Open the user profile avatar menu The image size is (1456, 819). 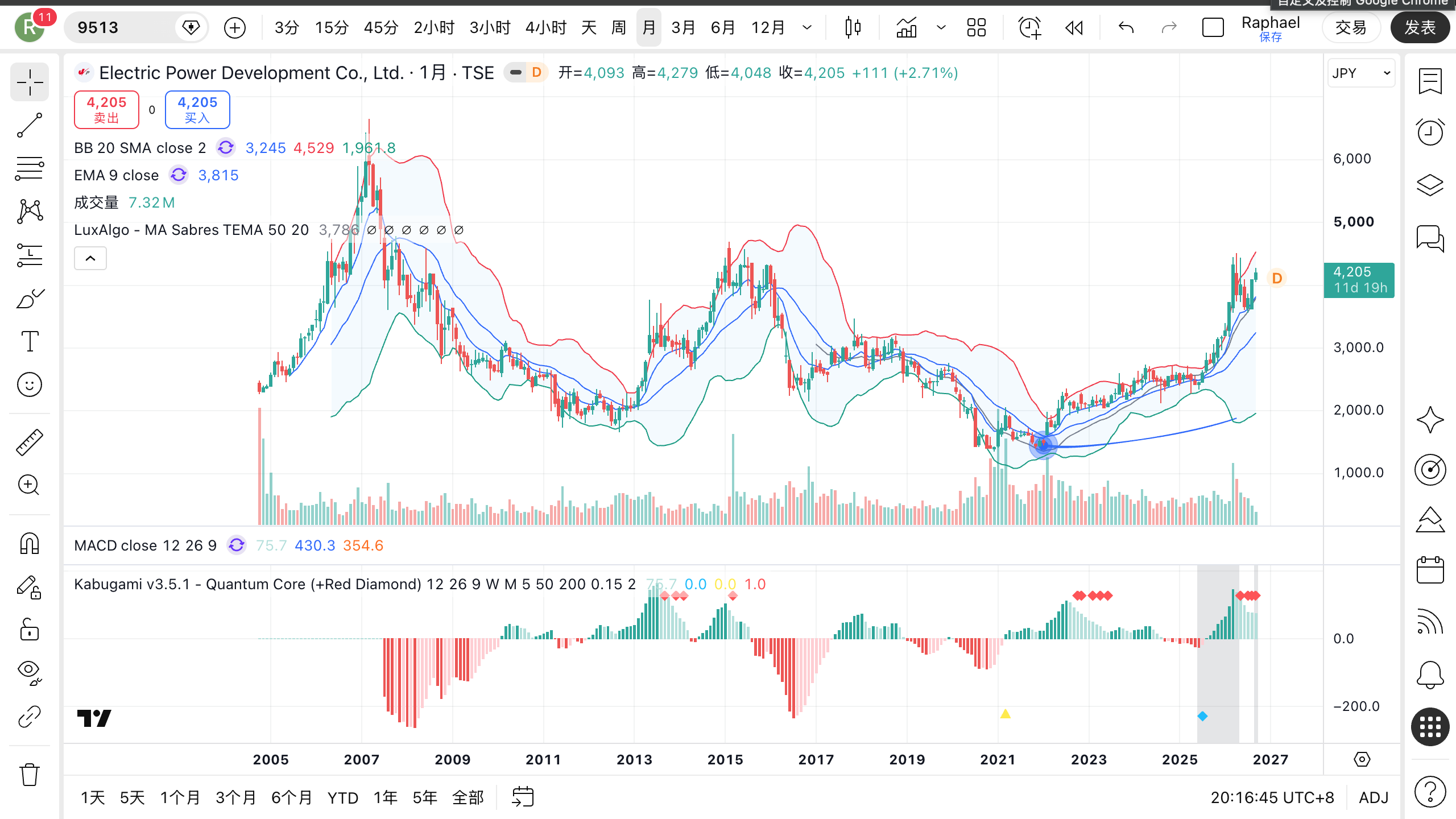pos(30,27)
